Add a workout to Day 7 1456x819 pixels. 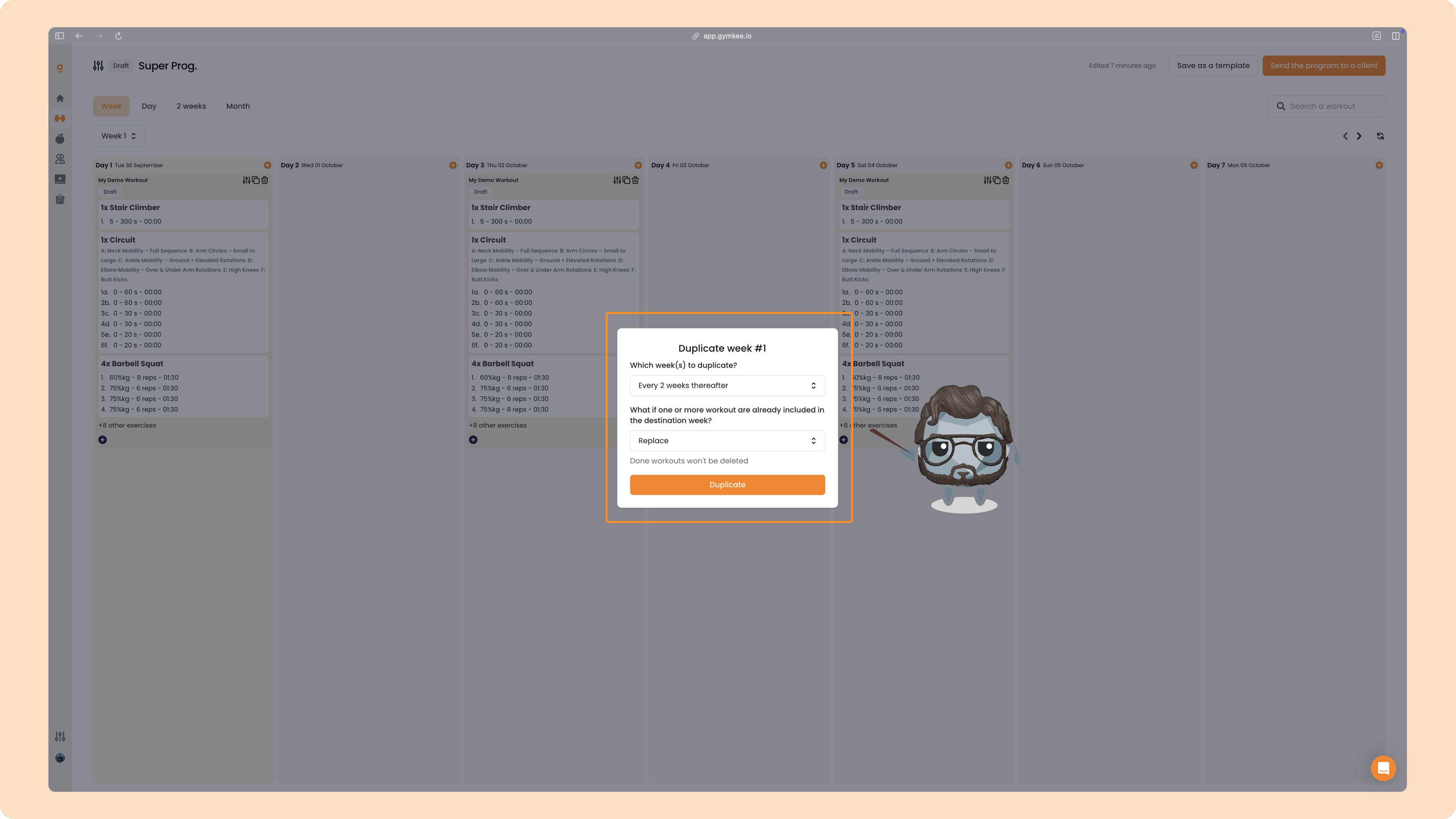[x=1379, y=165]
